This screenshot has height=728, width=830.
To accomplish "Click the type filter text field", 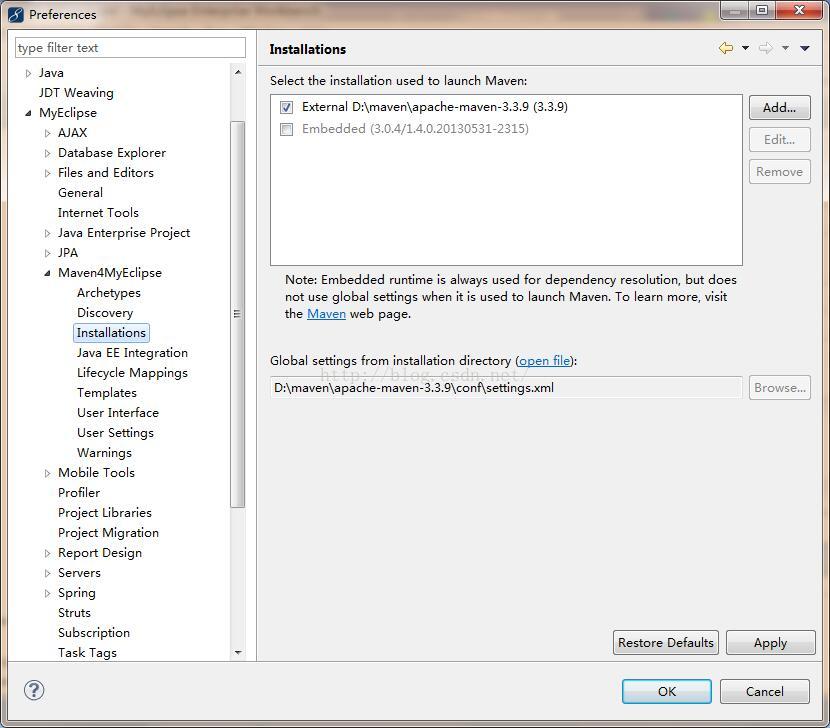I will [130, 48].
